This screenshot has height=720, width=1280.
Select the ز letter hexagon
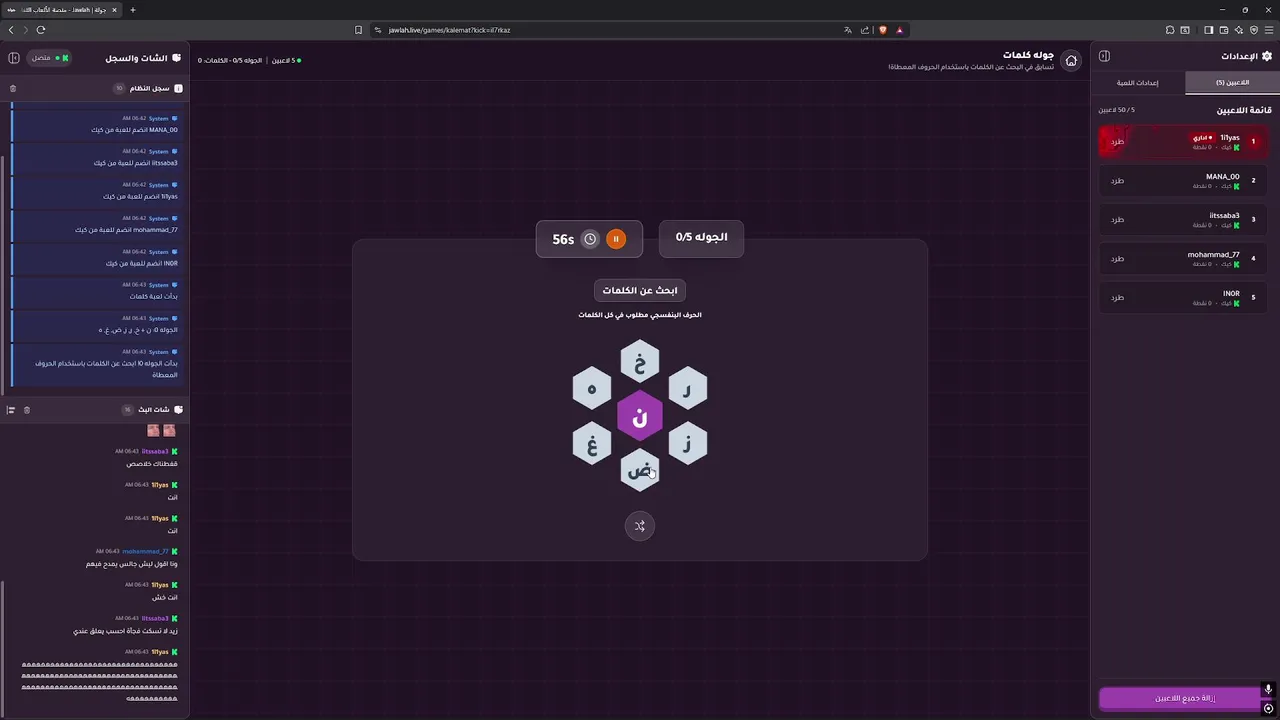tap(687, 444)
